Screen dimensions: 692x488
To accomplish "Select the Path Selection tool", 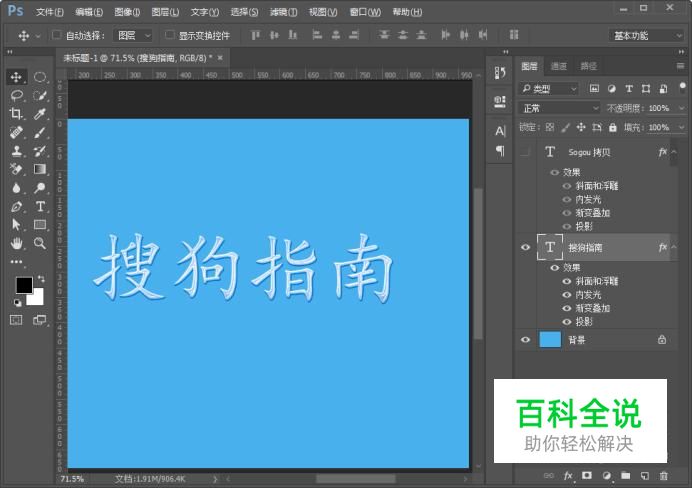I will pyautogui.click(x=16, y=225).
